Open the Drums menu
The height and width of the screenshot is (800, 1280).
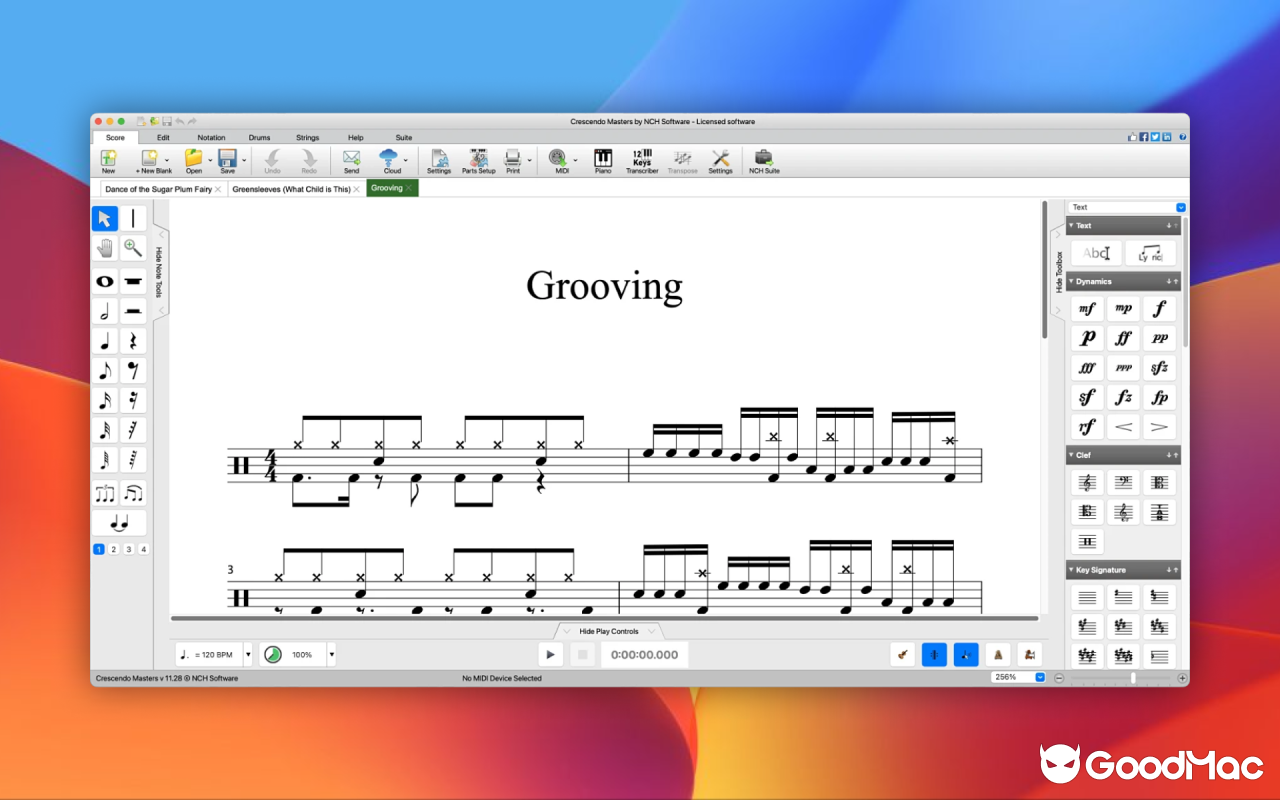pyautogui.click(x=259, y=137)
